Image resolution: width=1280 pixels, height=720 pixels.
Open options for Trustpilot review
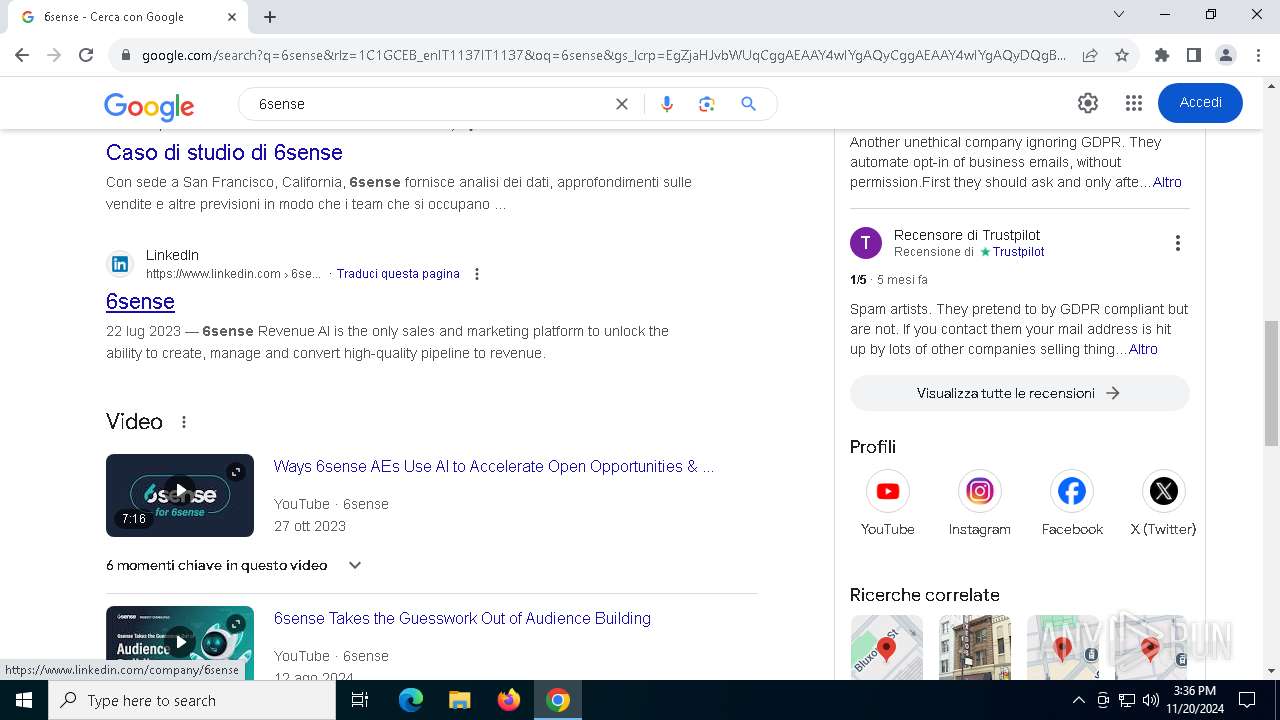coord(1178,243)
